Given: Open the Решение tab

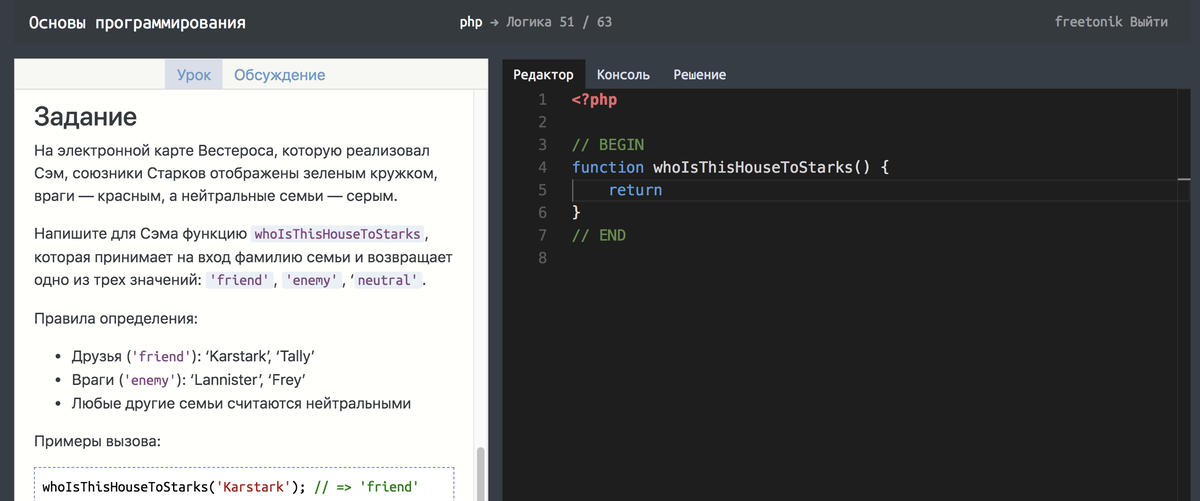Looking at the screenshot, I should pyautogui.click(x=699, y=75).
